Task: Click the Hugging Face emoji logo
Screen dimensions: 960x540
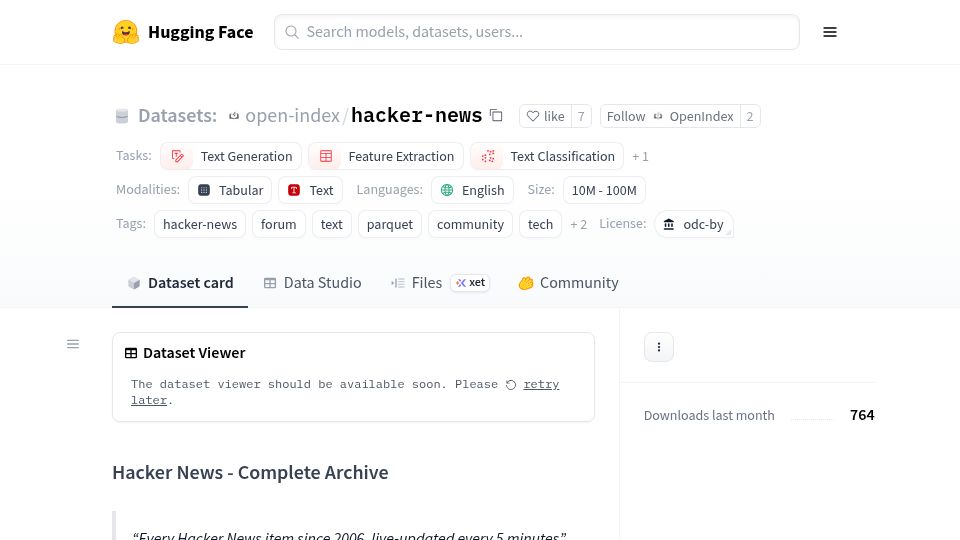Action: [126, 32]
